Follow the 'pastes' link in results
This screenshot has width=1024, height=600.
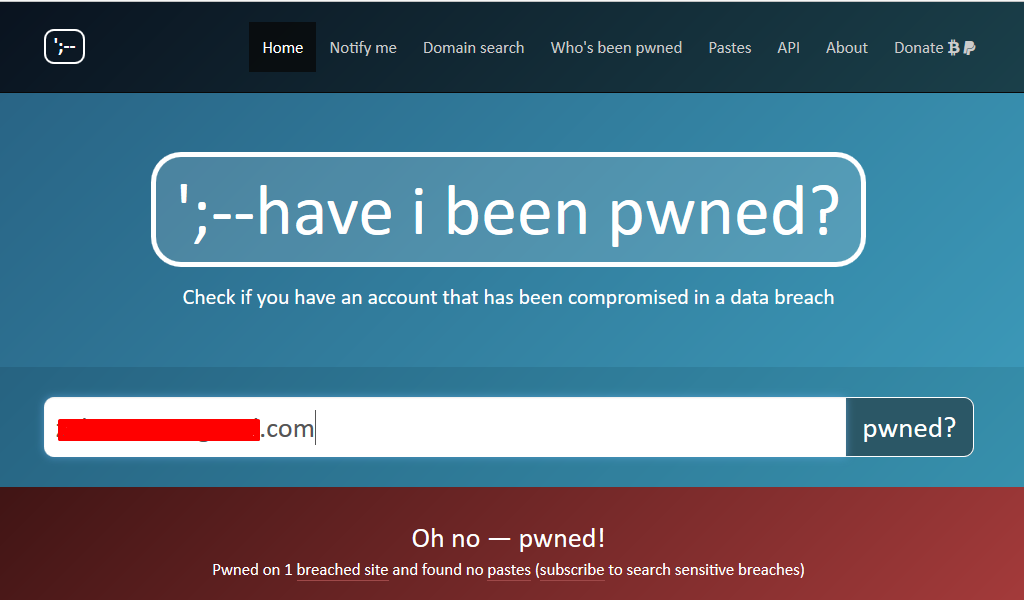pos(509,570)
